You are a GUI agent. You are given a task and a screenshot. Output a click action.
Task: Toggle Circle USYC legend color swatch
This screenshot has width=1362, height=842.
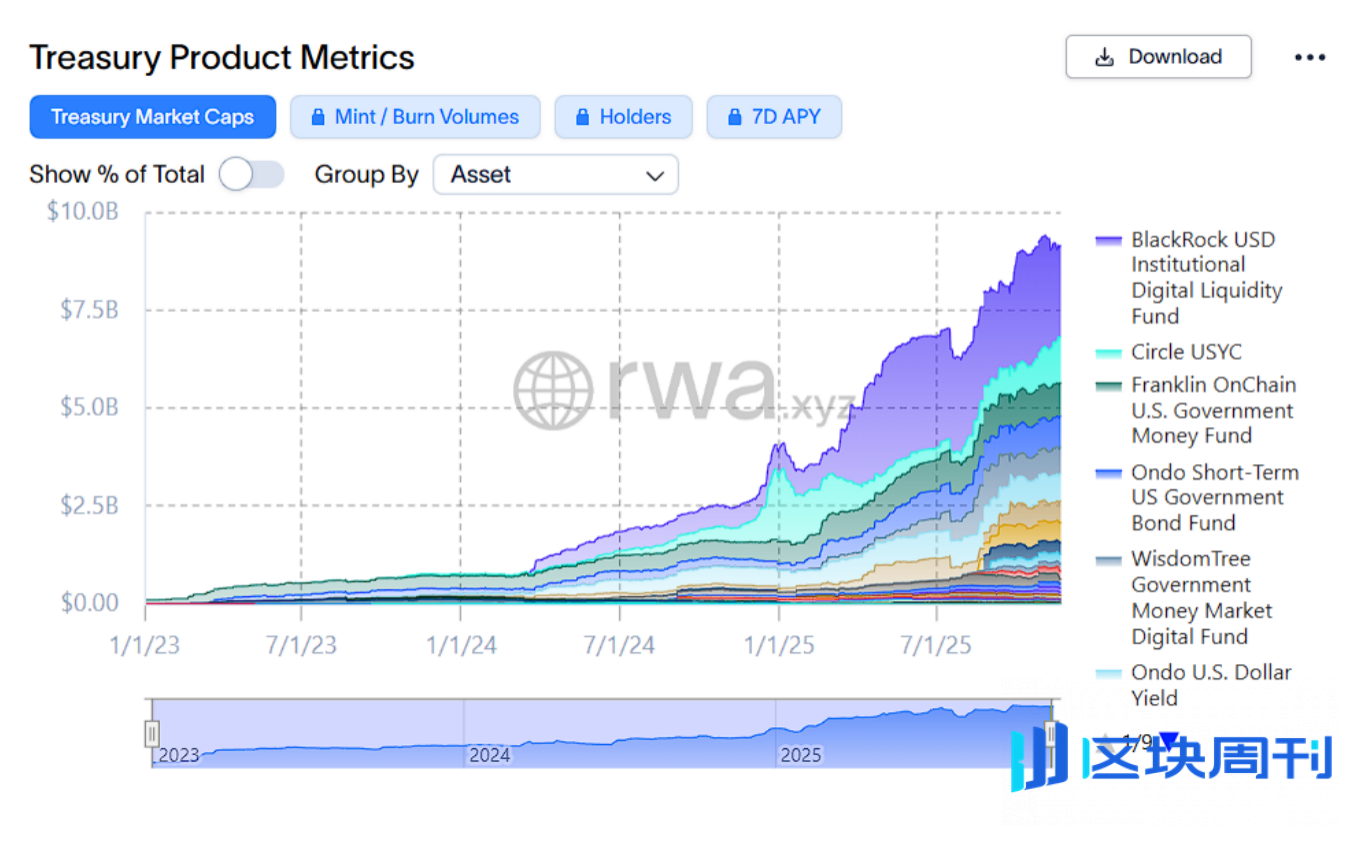pyautogui.click(x=1109, y=353)
